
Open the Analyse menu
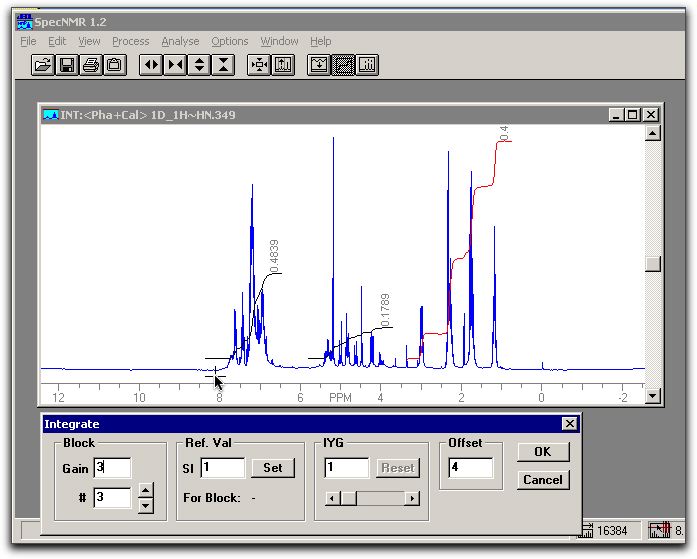pyautogui.click(x=180, y=41)
